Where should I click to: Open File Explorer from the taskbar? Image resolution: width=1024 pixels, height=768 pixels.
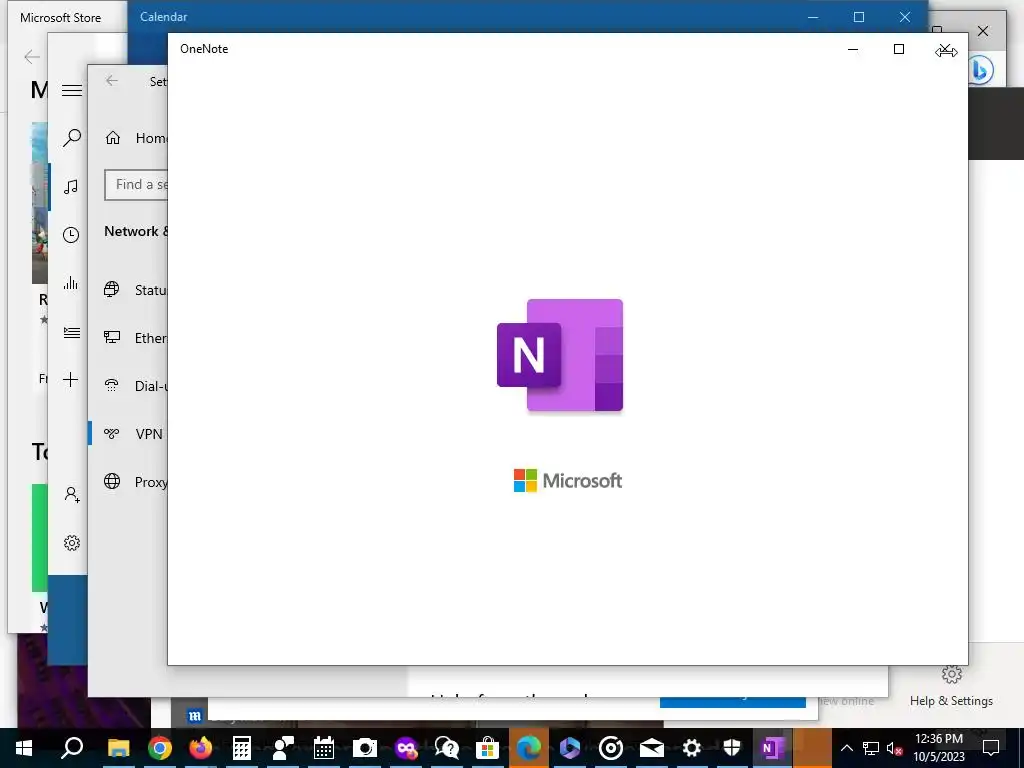(x=118, y=748)
